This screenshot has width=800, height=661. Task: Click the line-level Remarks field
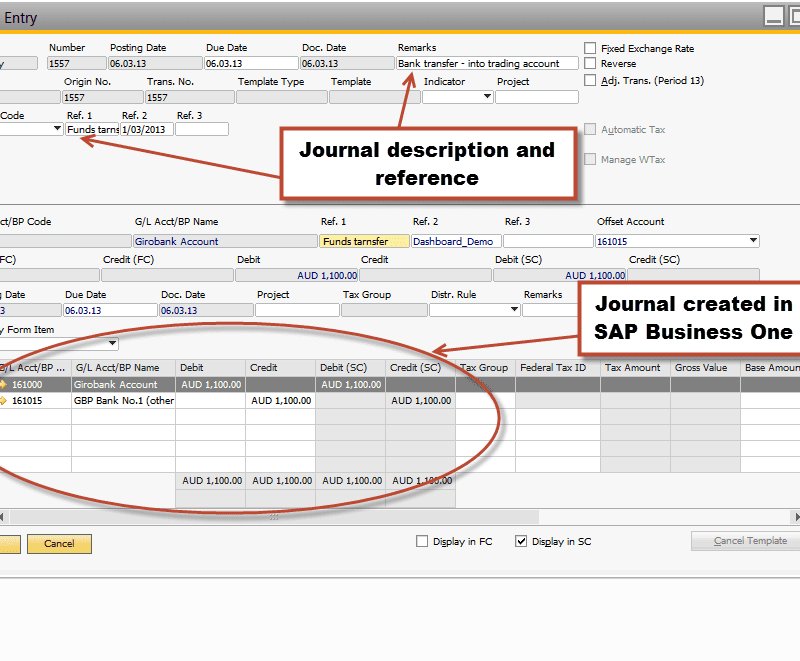[551, 310]
